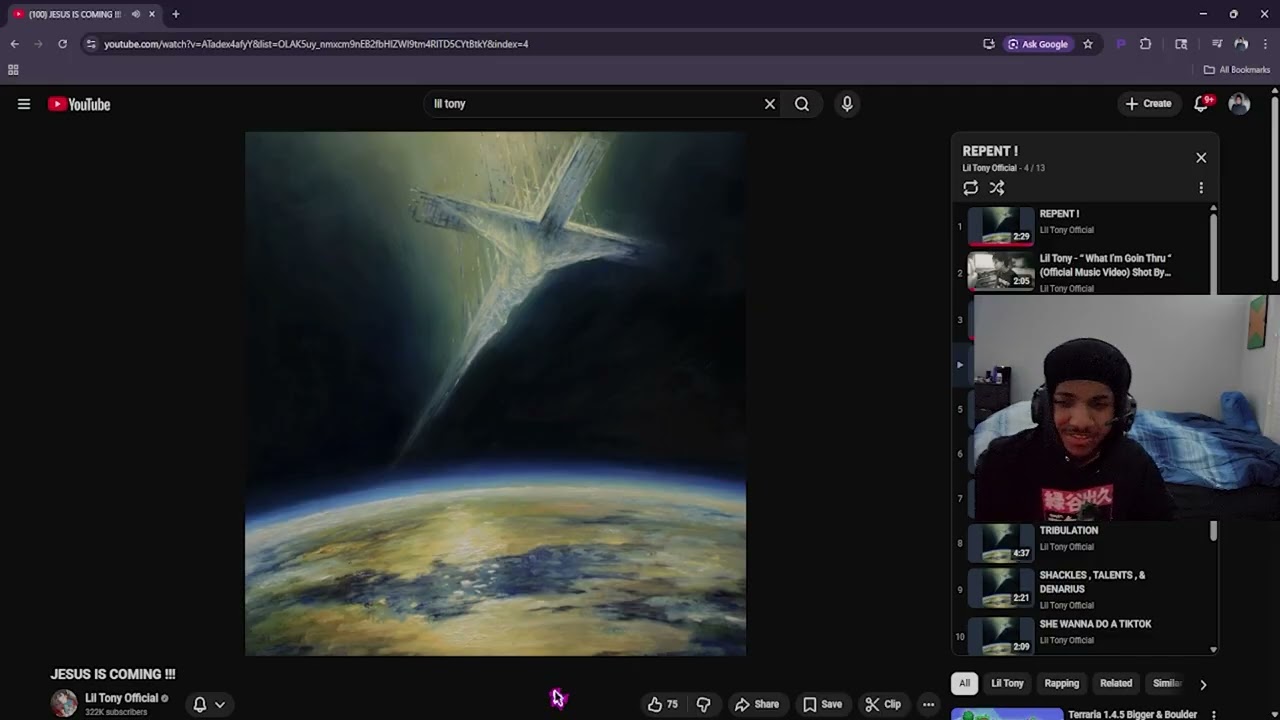Go back with the browser back arrow
This screenshot has width=1280, height=720.
point(14,44)
